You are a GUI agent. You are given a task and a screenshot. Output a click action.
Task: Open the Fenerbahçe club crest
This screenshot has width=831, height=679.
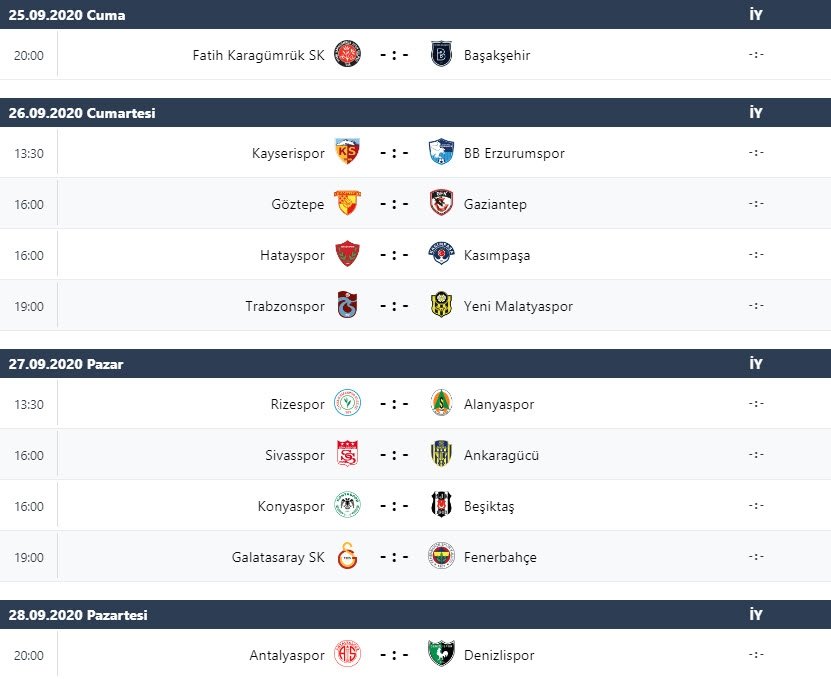click(440, 556)
